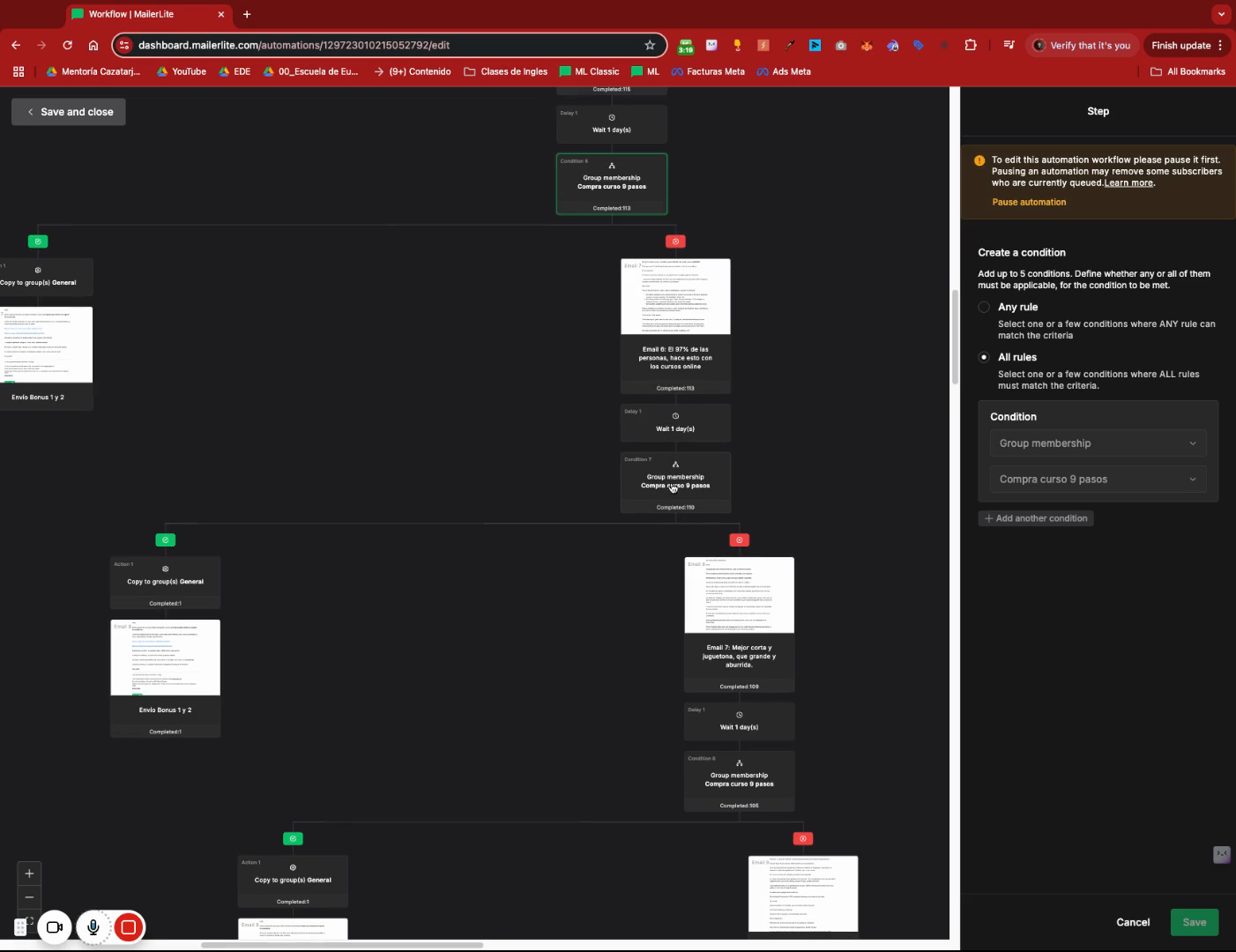Open the Mentoría Cazatarj bookmark

[x=93, y=71]
